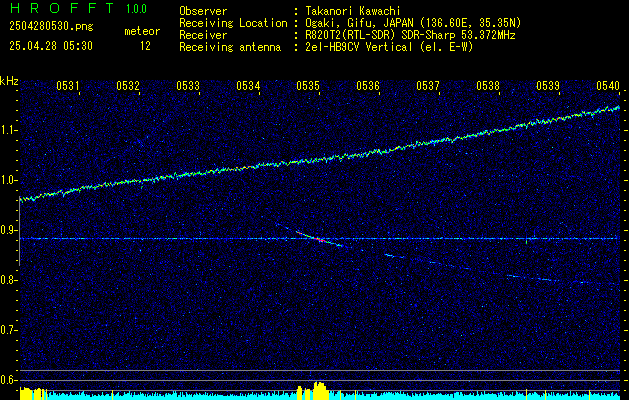Viewport: 629px width, 400px height.
Task: Click the 0539 time marker
Action: pyautogui.click(x=548, y=85)
